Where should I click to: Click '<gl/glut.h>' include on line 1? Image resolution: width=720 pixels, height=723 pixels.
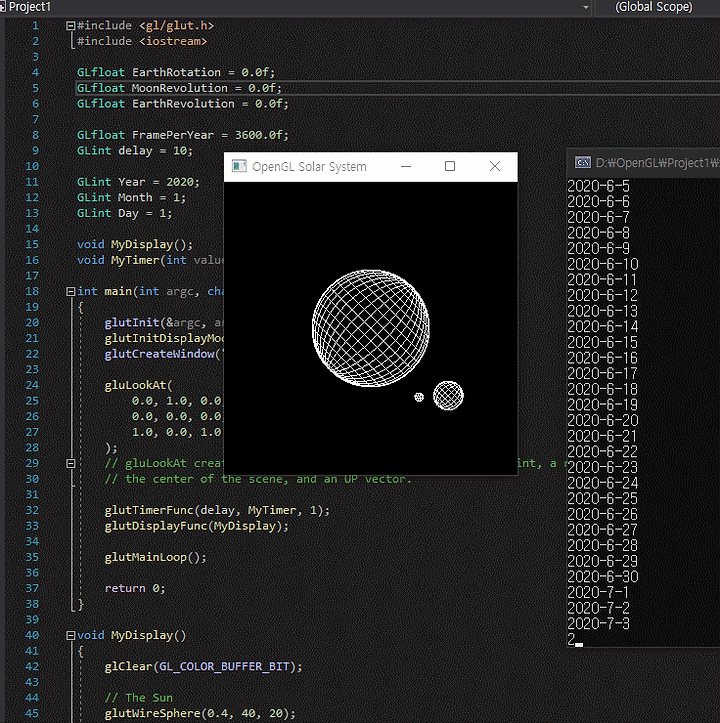[176, 26]
